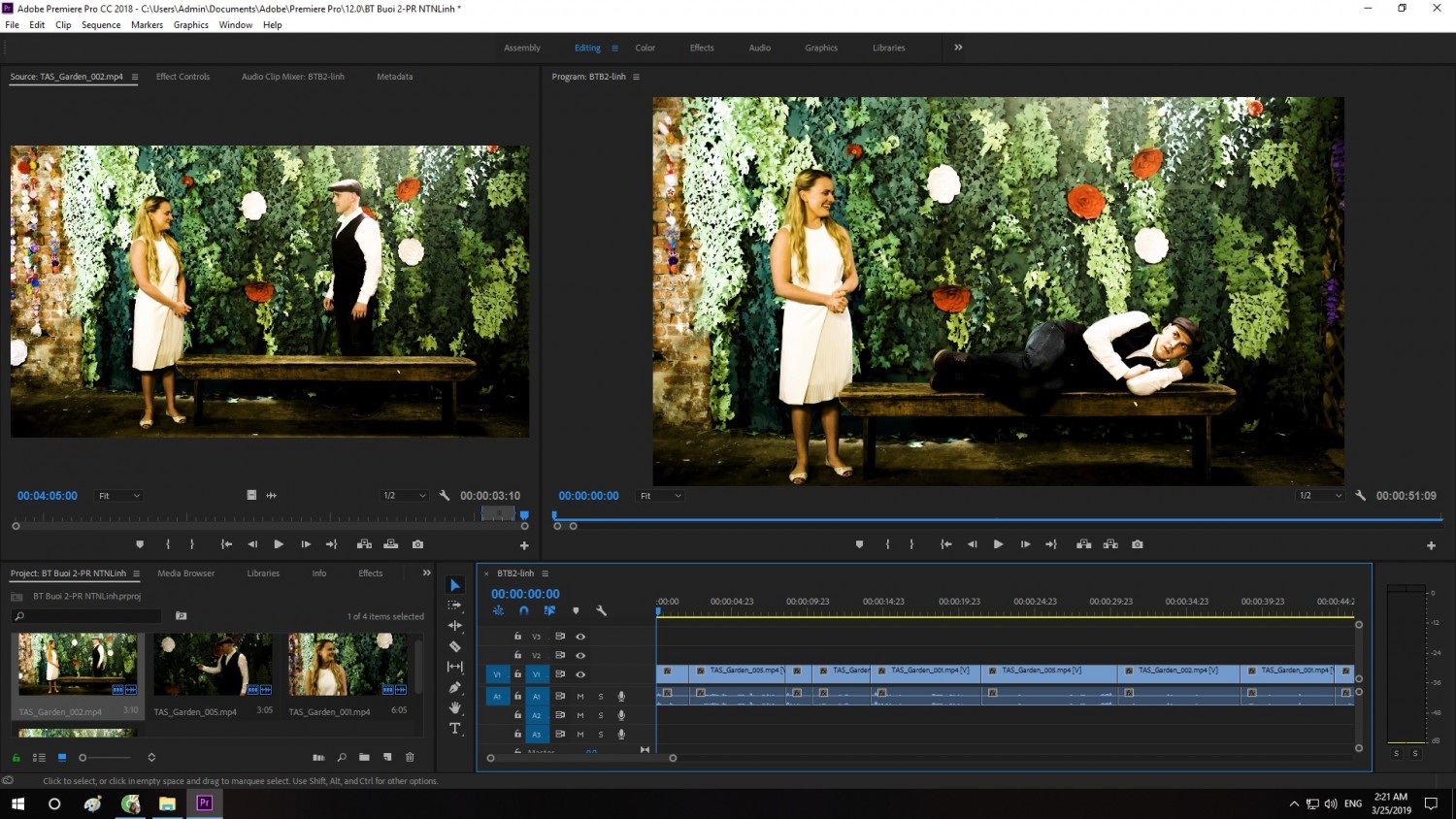This screenshot has height=819, width=1456.
Task: Delete selected item with the trash icon
Action: pyautogui.click(x=410, y=757)
